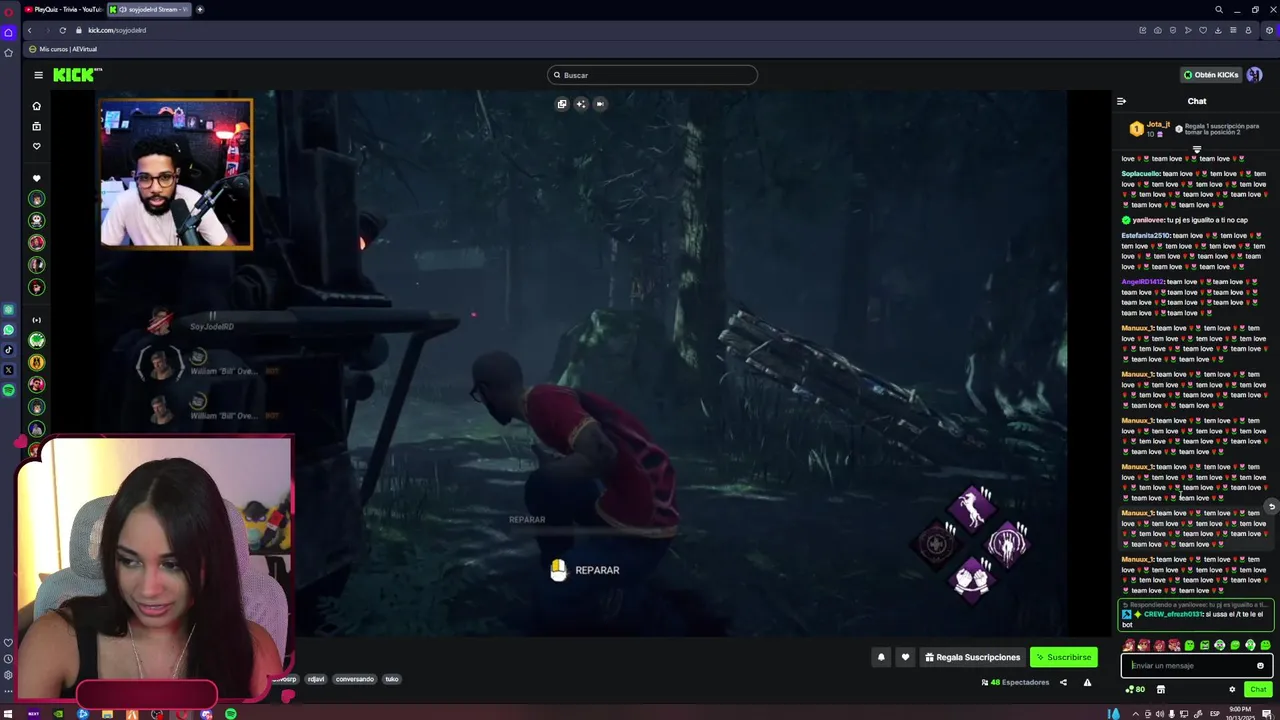Open the pentagon Aria icon in the Opera sidebar

9,52
